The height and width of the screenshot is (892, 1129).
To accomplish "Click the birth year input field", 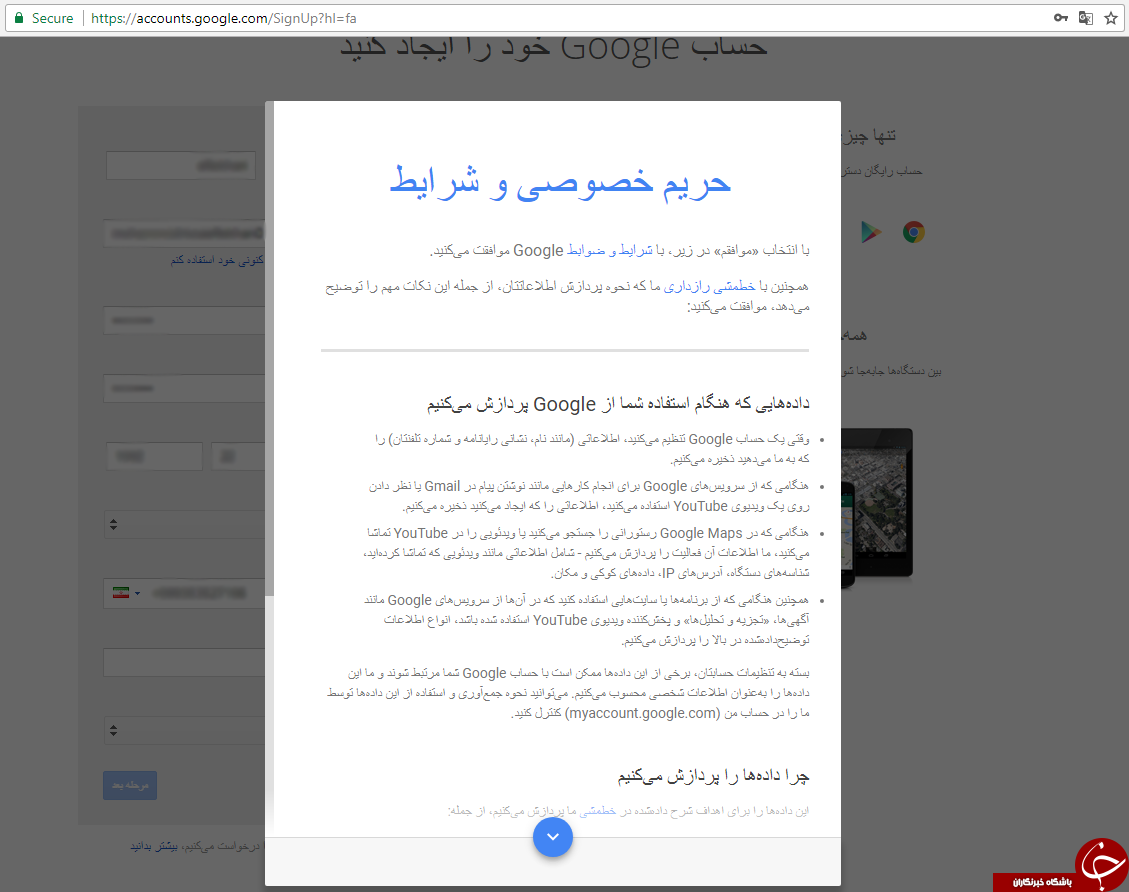I will (154, 456).
